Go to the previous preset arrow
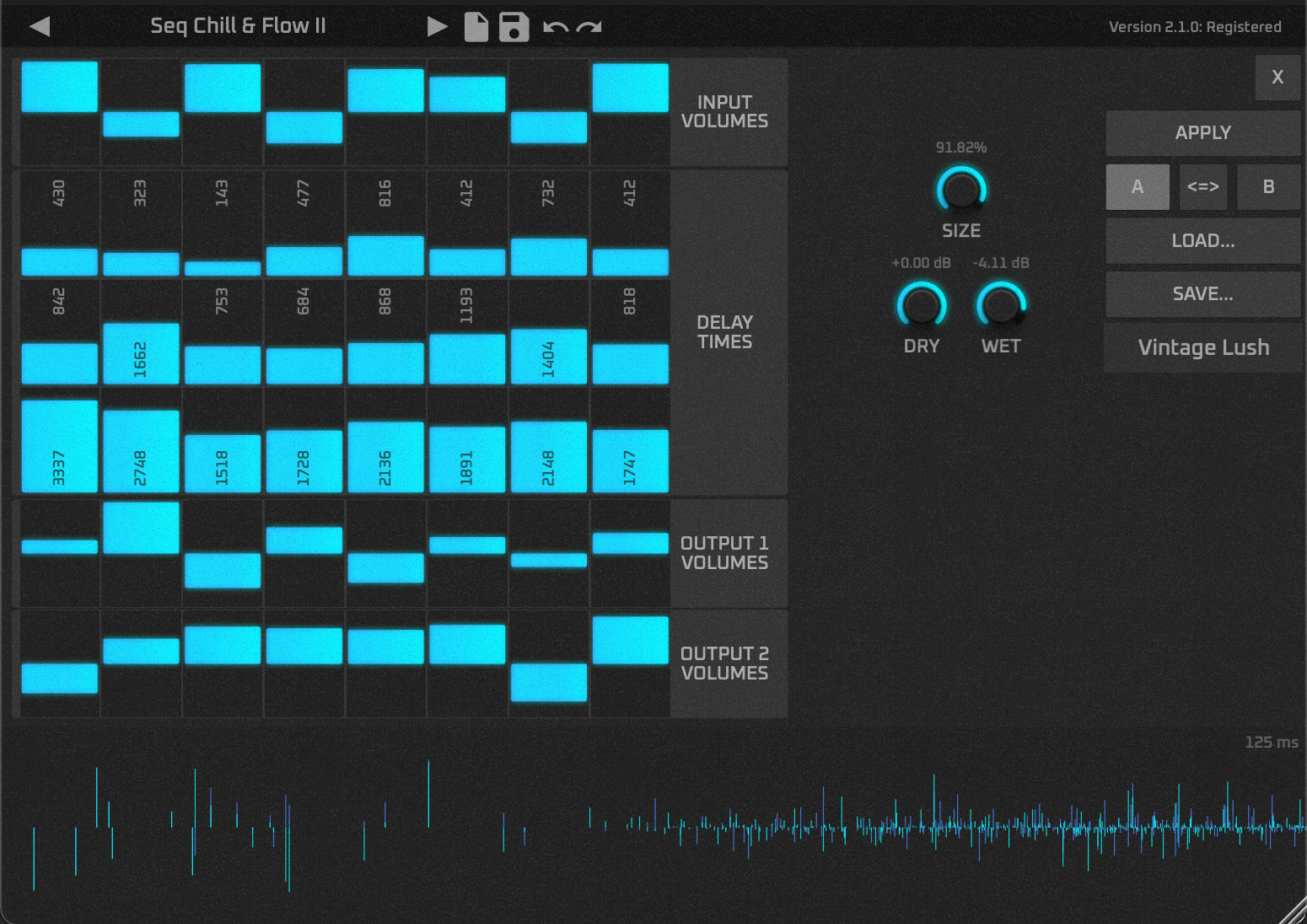1307x924 pixels. tap(40, 27)
